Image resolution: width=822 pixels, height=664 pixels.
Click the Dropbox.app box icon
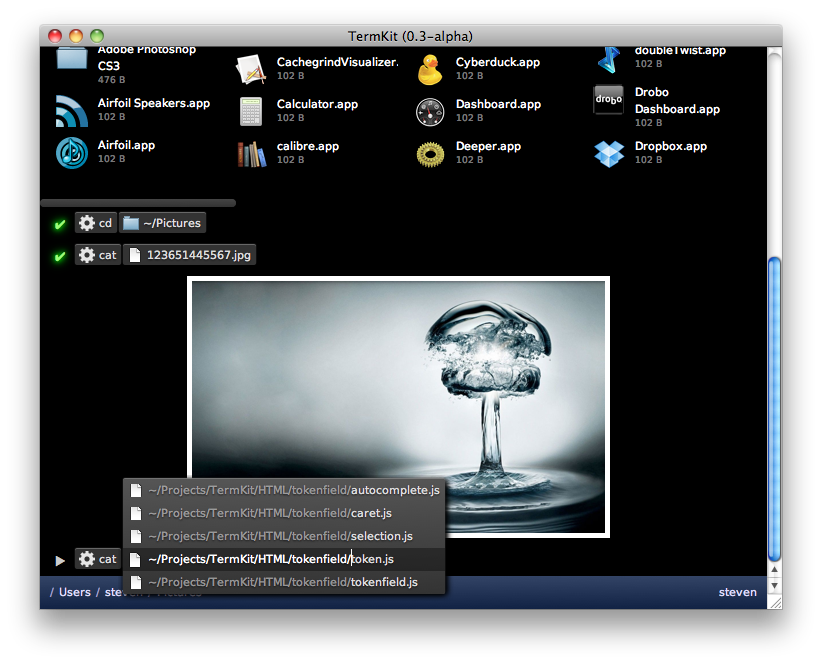[609, 153]
